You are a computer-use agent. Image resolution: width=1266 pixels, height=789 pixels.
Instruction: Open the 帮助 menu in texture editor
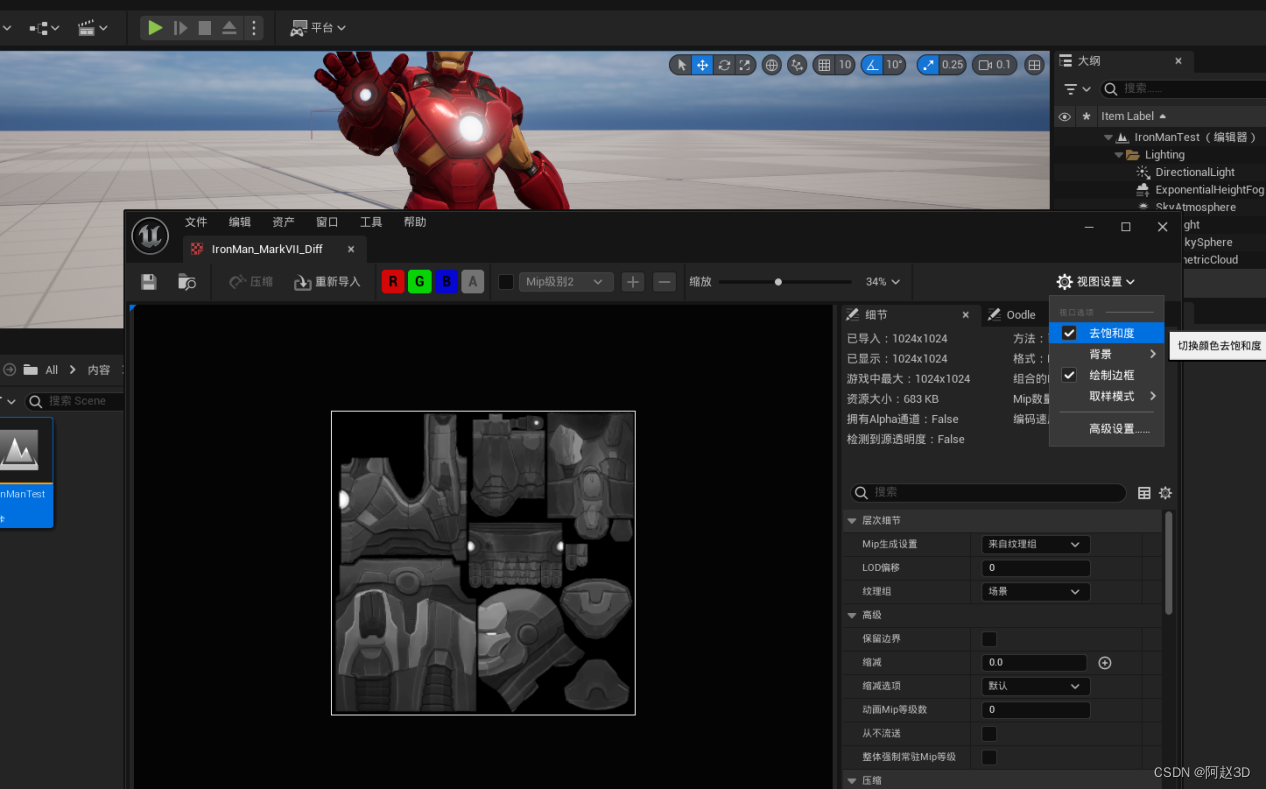click(415, 222)
